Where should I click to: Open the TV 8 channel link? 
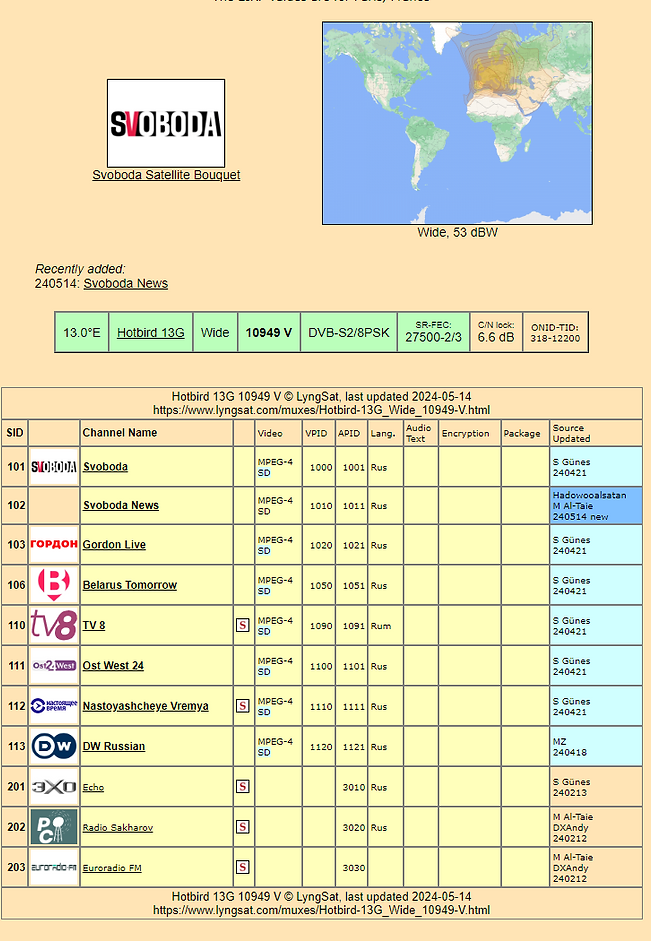[x=94, y=625]
